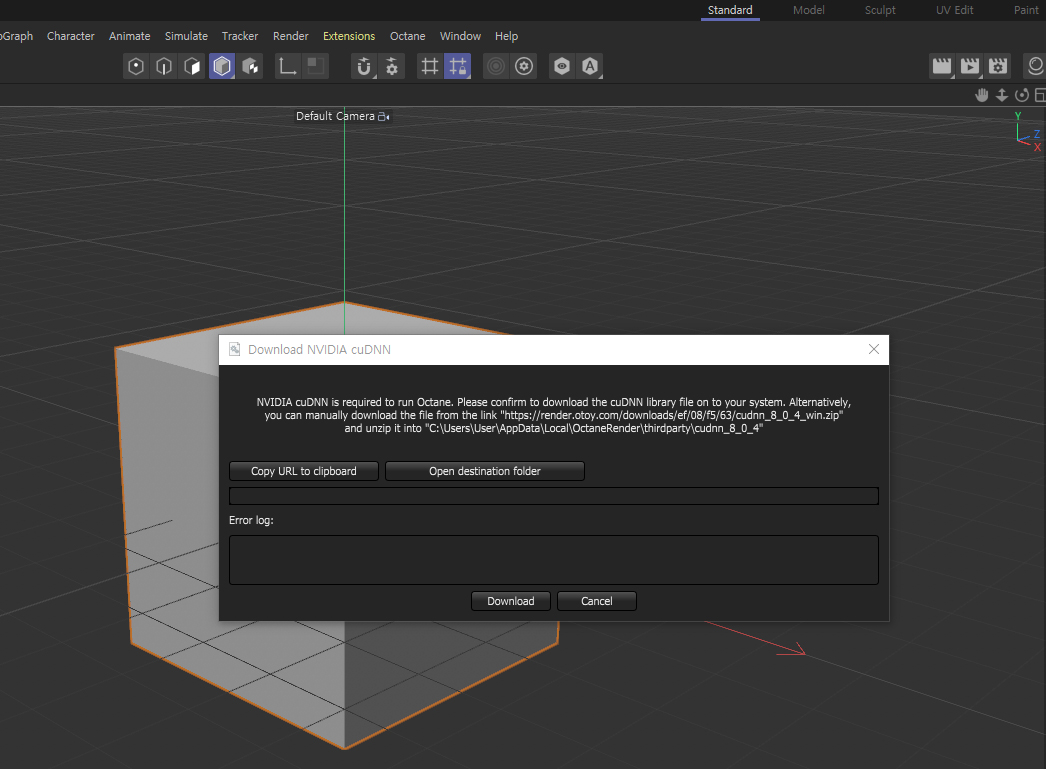This screenshot has height=769, width=1046.
Task: Switch to the UV Edit layout tab
Action: (x=955, y=10)
